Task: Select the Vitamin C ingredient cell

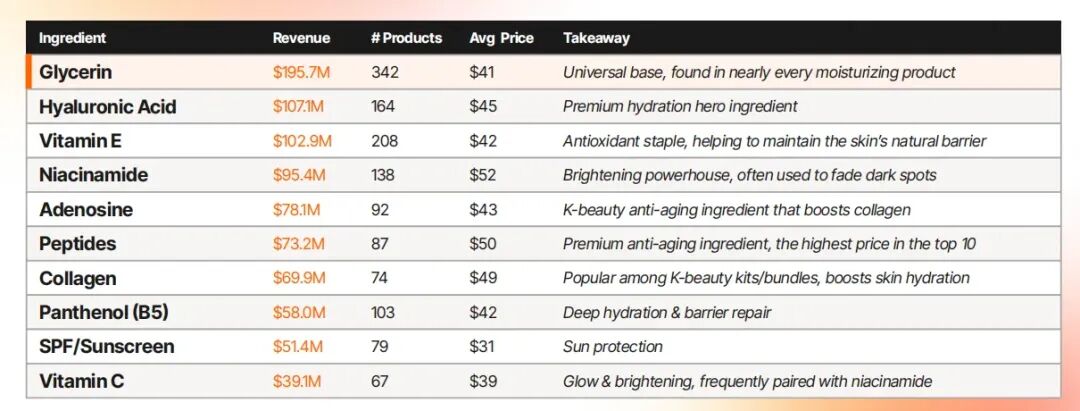Action: [x=81, y=381]
